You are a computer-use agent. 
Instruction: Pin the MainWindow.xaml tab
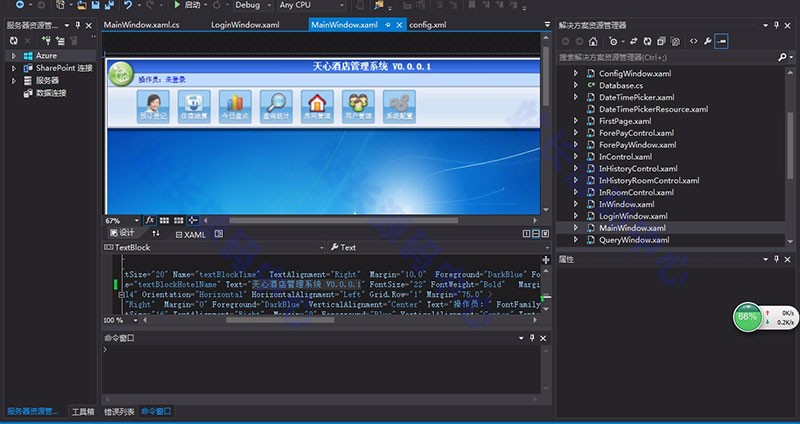click(x=388, y=25)
